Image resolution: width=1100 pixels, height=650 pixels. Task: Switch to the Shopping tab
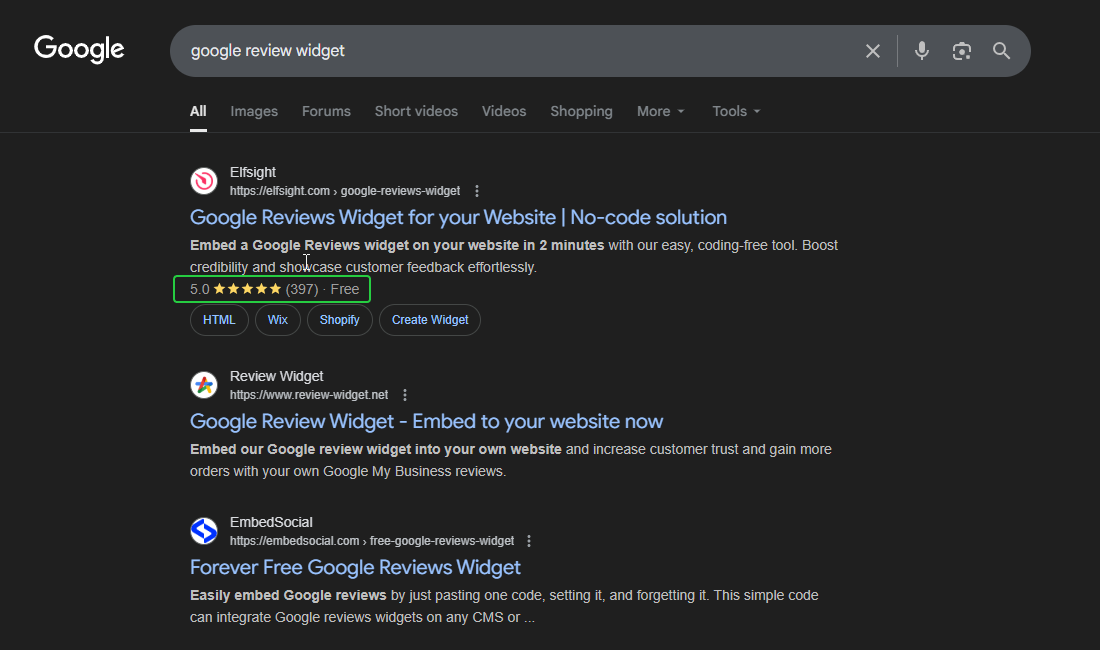click(581, 111)
